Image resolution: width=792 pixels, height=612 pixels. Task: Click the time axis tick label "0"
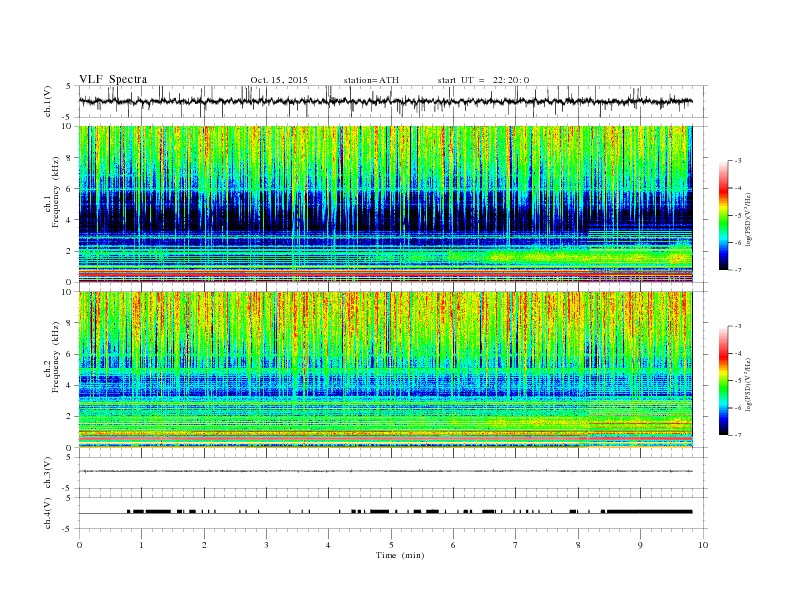79,545
